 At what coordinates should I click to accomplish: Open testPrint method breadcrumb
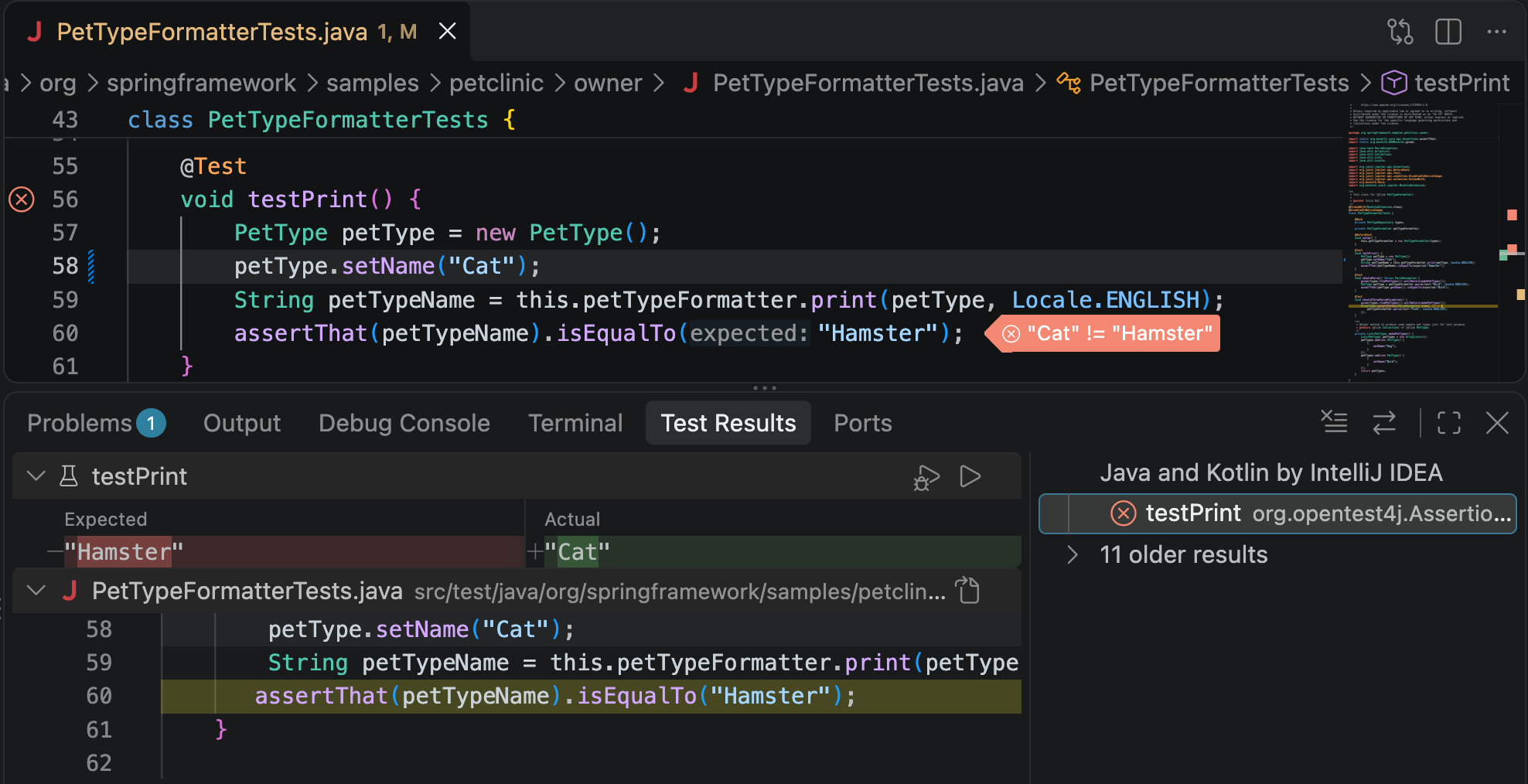(x=1447, y=83)
